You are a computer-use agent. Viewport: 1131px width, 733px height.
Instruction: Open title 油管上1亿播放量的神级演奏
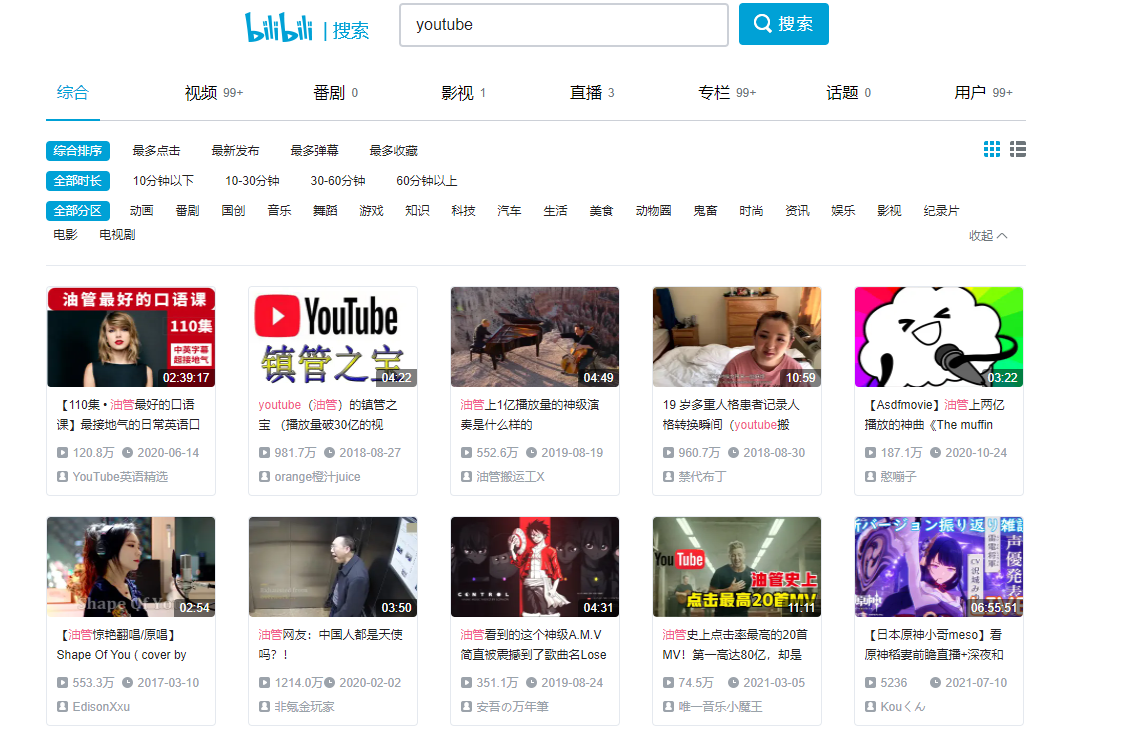(x=530, y=415)
